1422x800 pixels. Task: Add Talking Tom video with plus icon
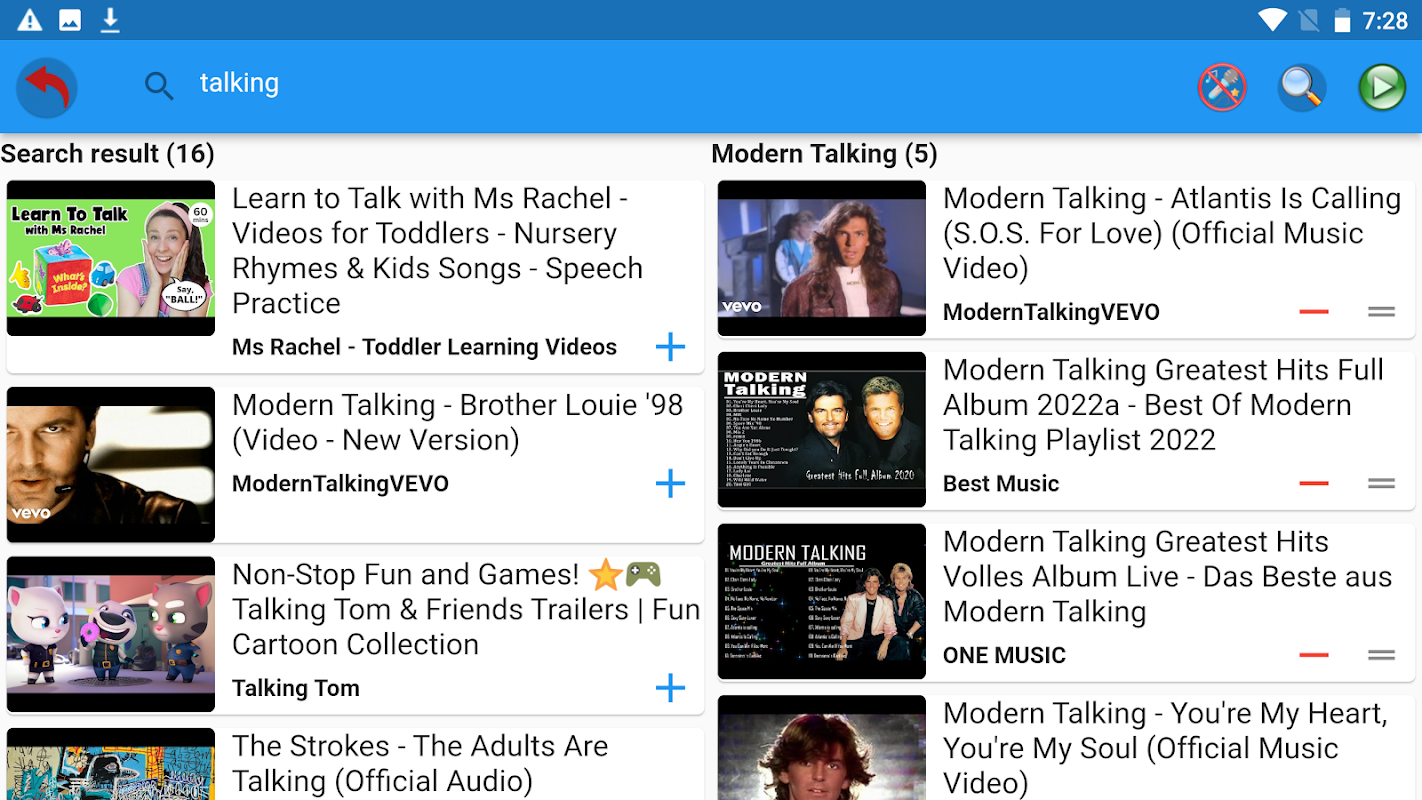click(670, 688)
